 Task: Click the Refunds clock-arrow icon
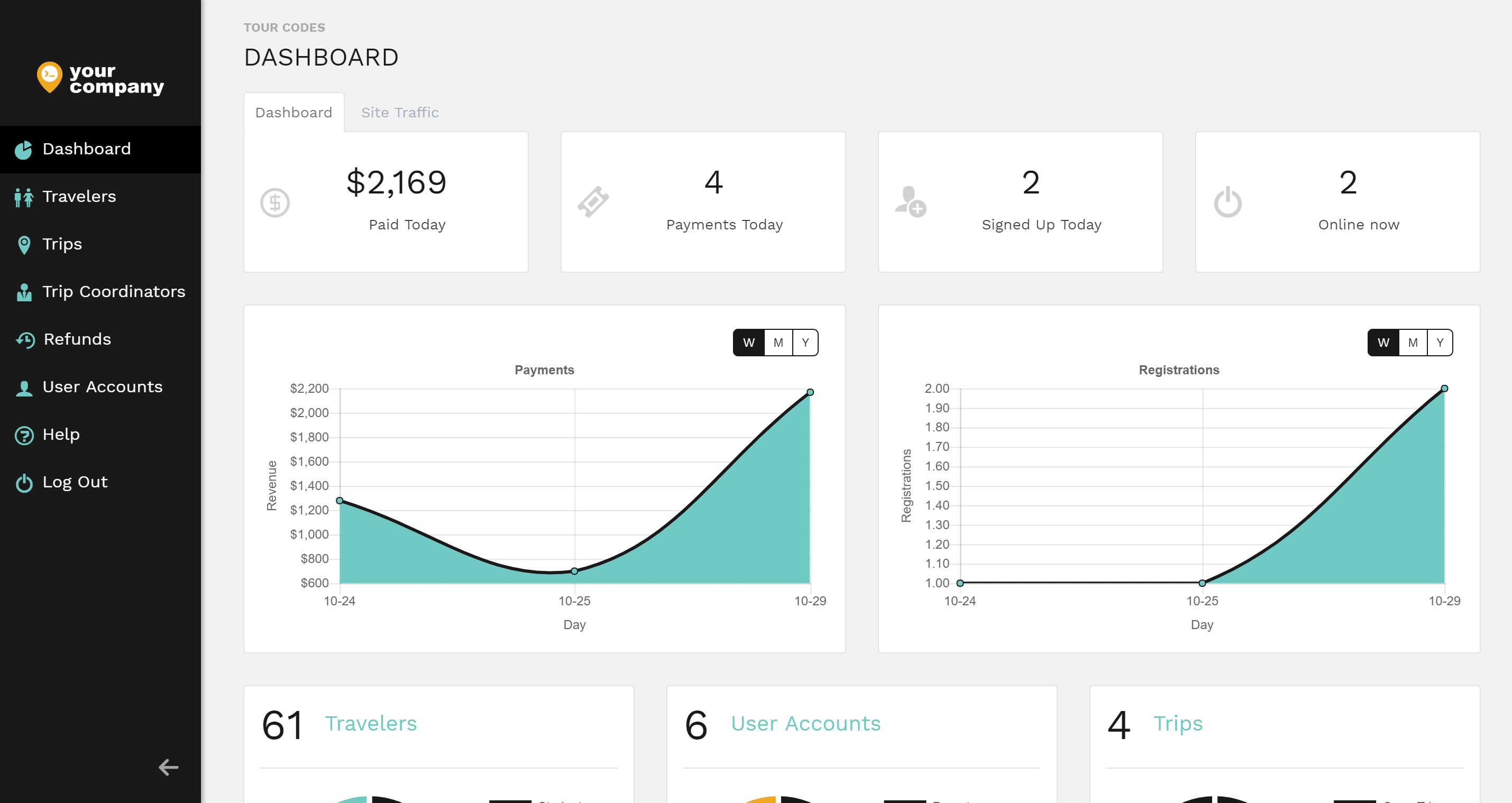[x=25, y=339]
